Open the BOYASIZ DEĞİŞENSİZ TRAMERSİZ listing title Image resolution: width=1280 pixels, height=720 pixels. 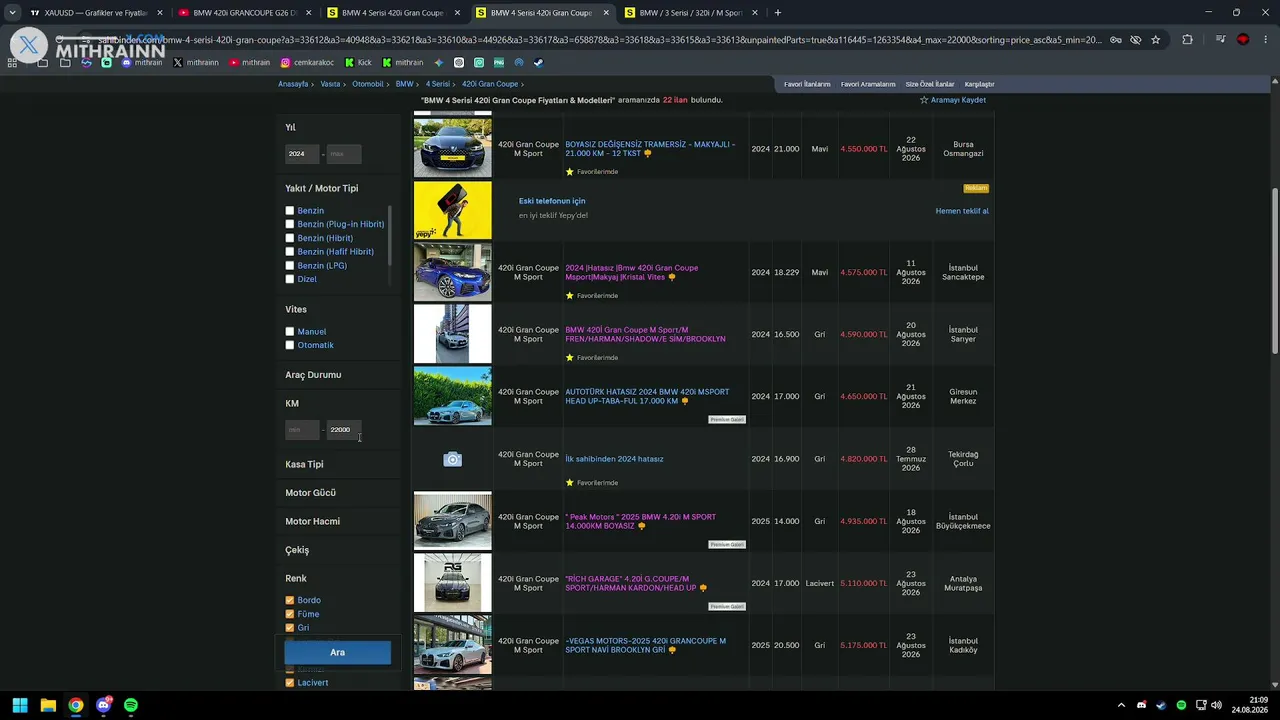(650, 149)
